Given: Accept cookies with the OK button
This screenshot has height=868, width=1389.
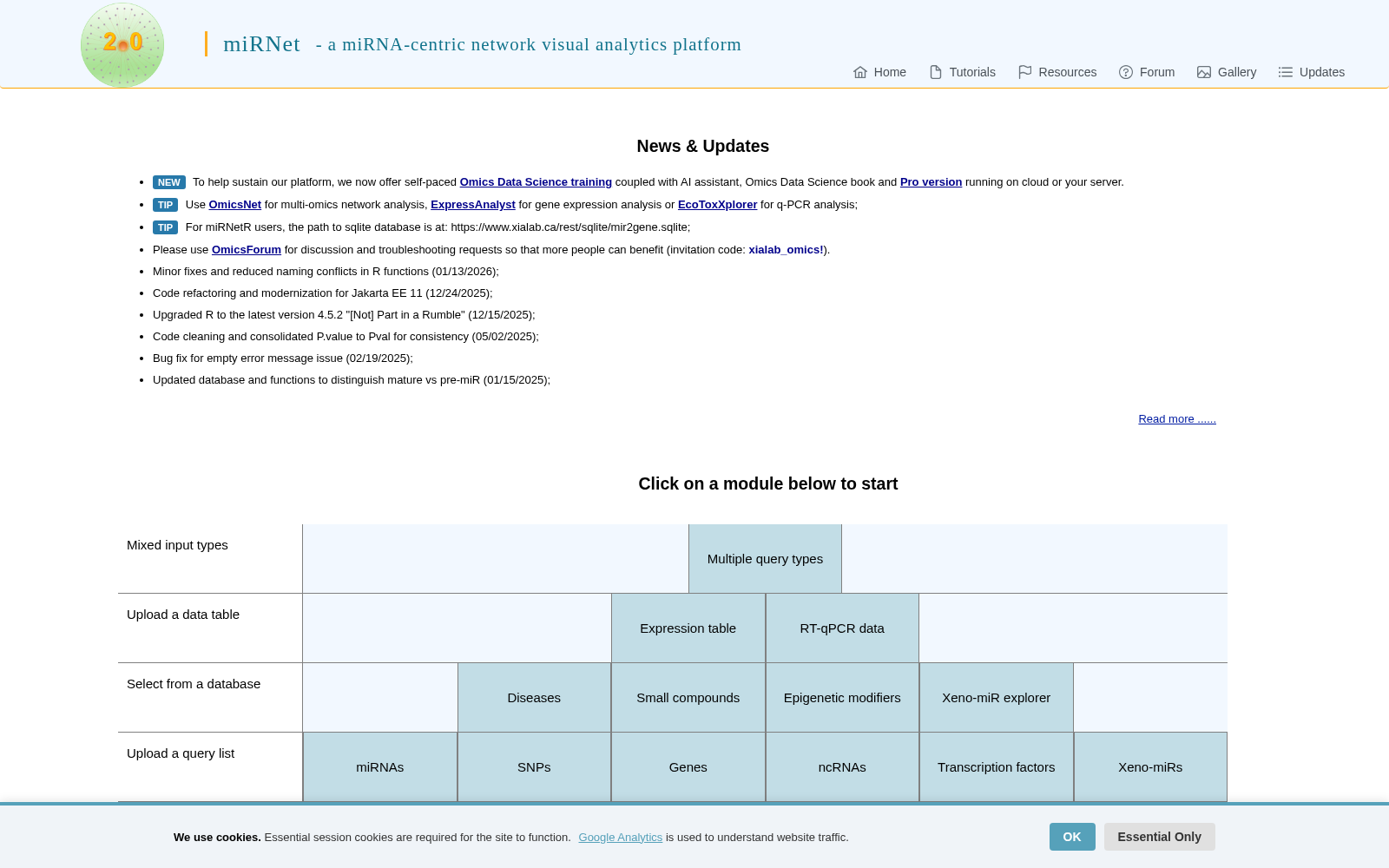Looking at the screenshot, I should (1072, 837).
